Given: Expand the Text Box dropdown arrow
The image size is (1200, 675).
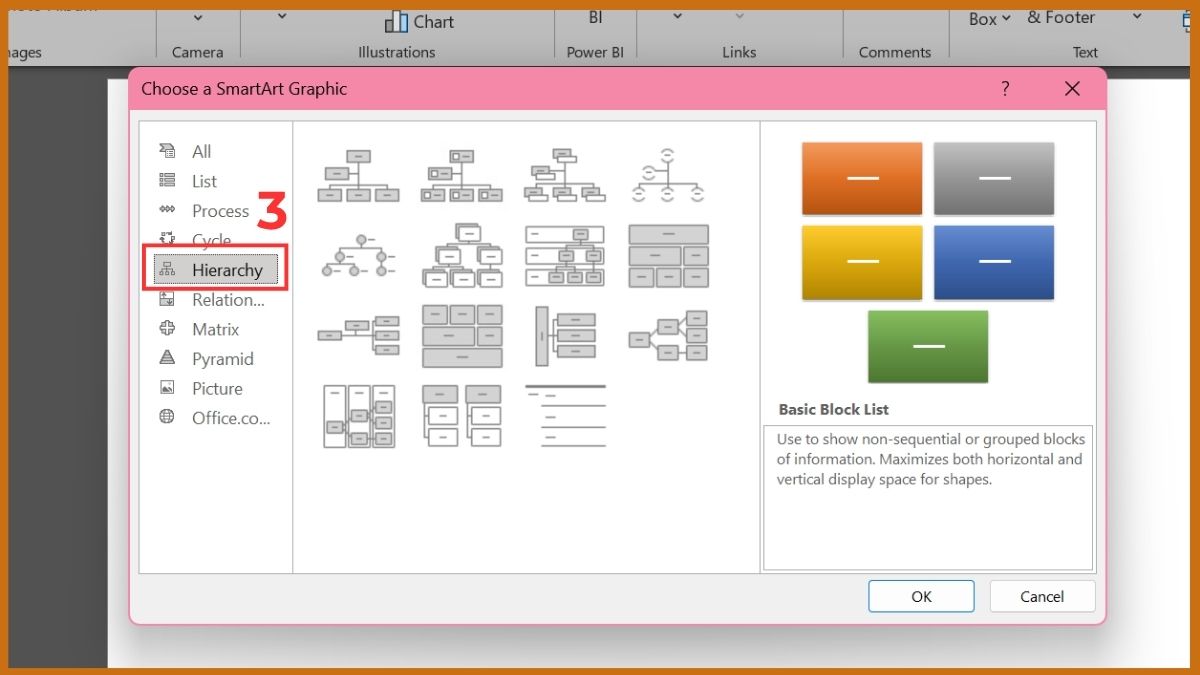Looking at the screenshot, I should (1005, 18).
